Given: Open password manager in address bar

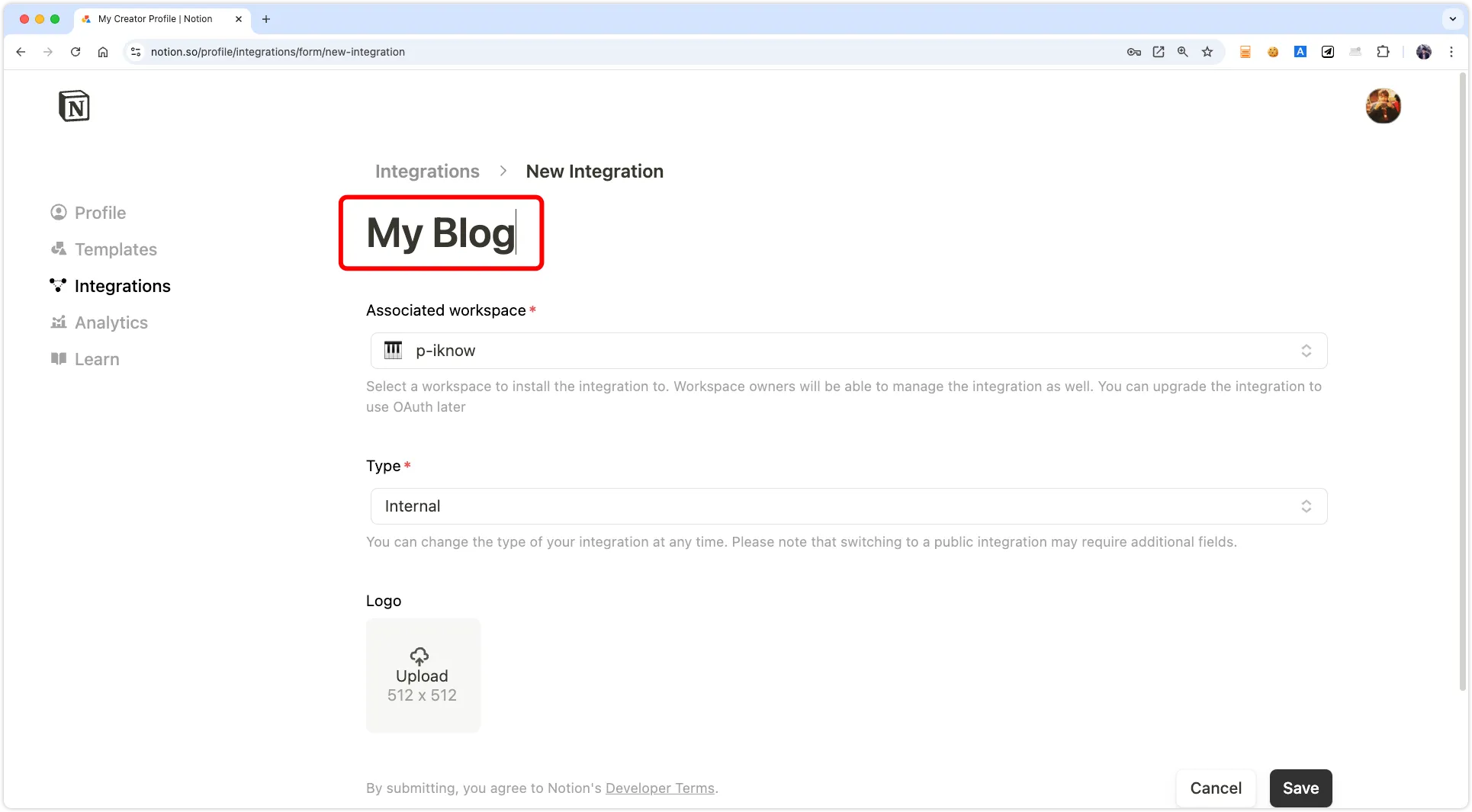Looking at the screenshot, I should (1133, 52).
